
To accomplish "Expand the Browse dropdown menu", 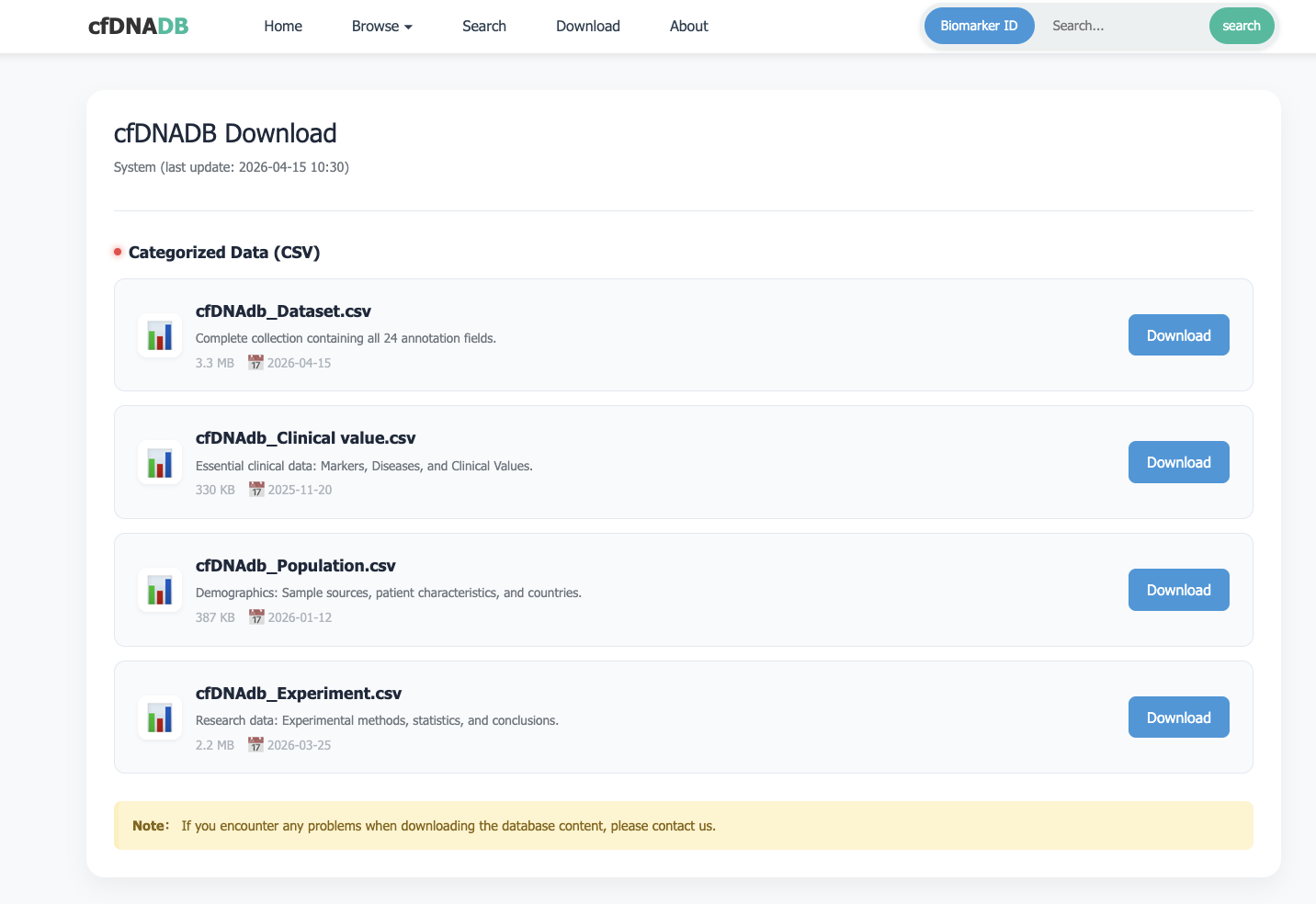I will pos(382,27).
